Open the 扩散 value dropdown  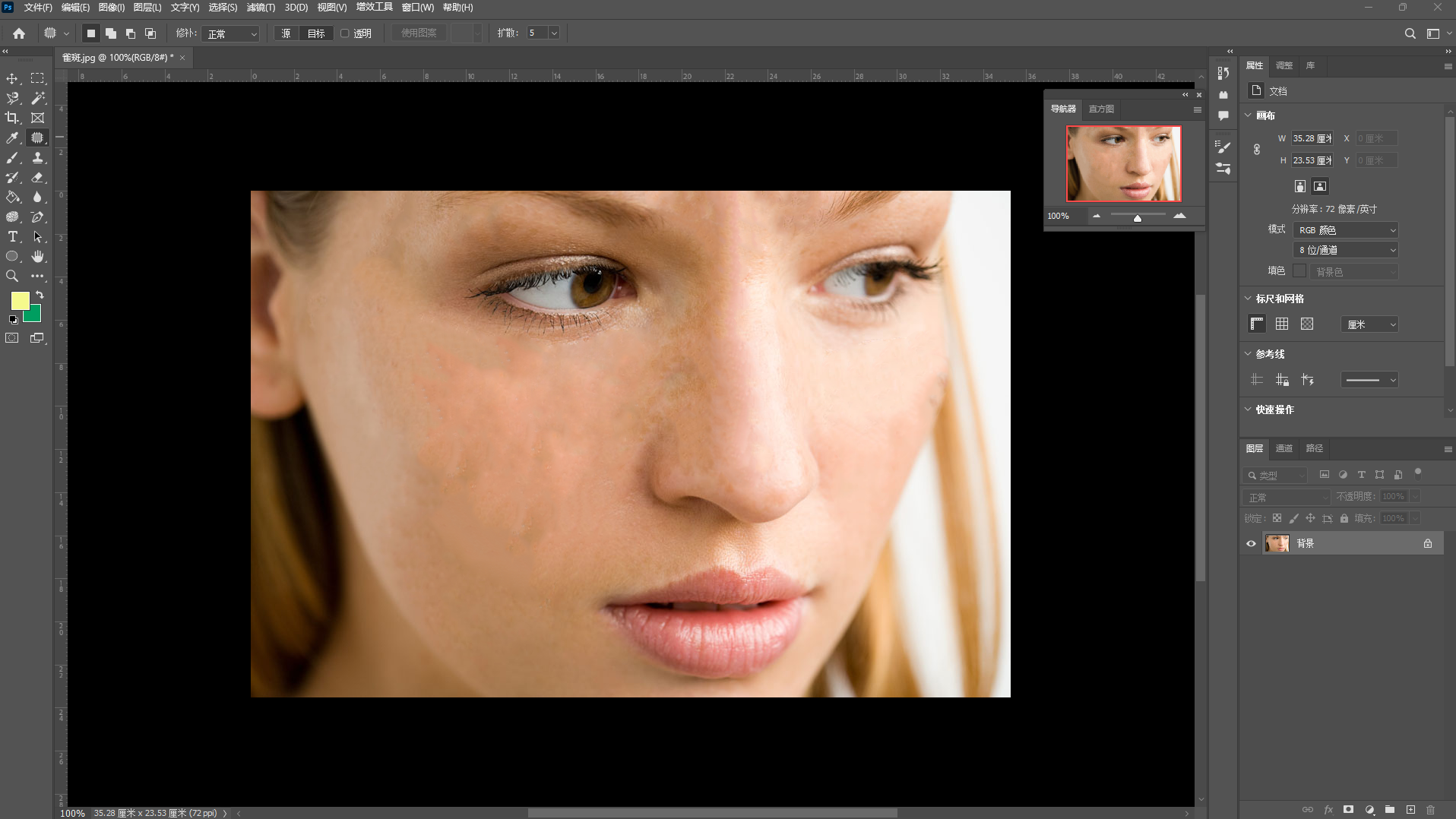(x=554, y=33)
